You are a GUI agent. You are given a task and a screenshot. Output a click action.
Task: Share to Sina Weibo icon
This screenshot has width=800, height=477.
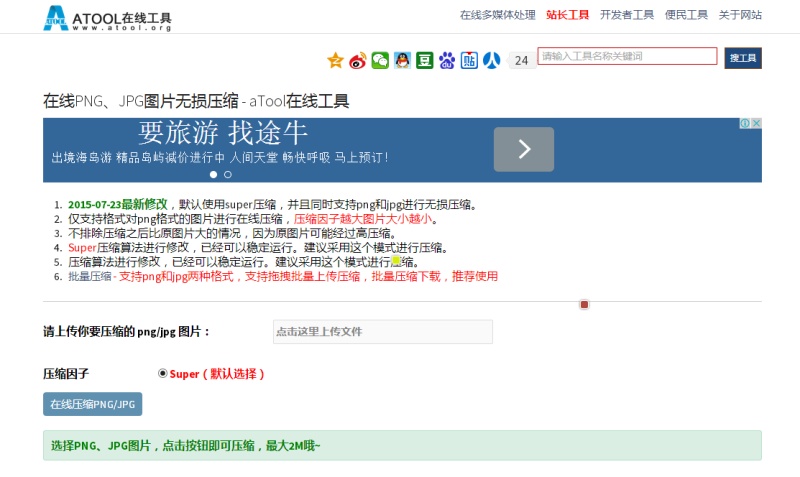tap(358, 60)
